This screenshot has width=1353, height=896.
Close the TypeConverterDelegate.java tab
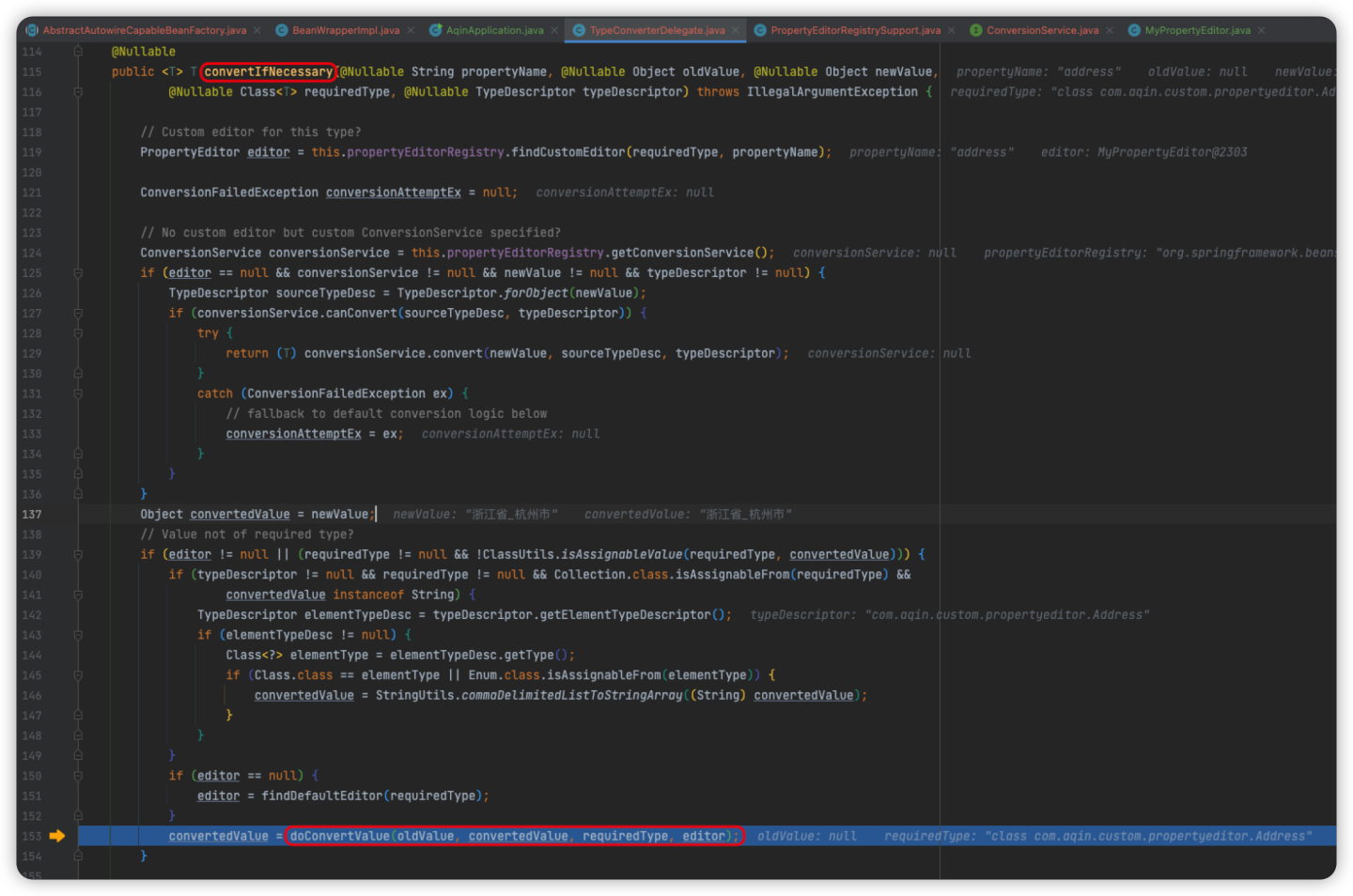pos(736,30)
